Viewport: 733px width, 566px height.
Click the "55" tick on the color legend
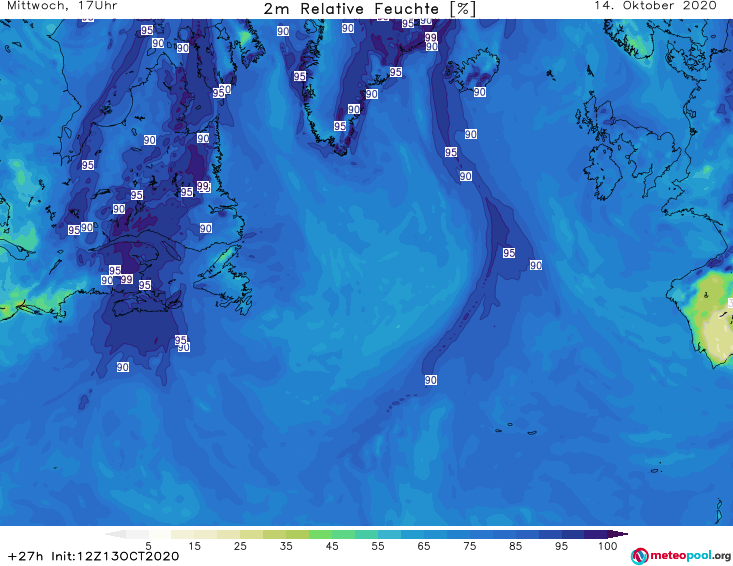[x=377, y=546]
